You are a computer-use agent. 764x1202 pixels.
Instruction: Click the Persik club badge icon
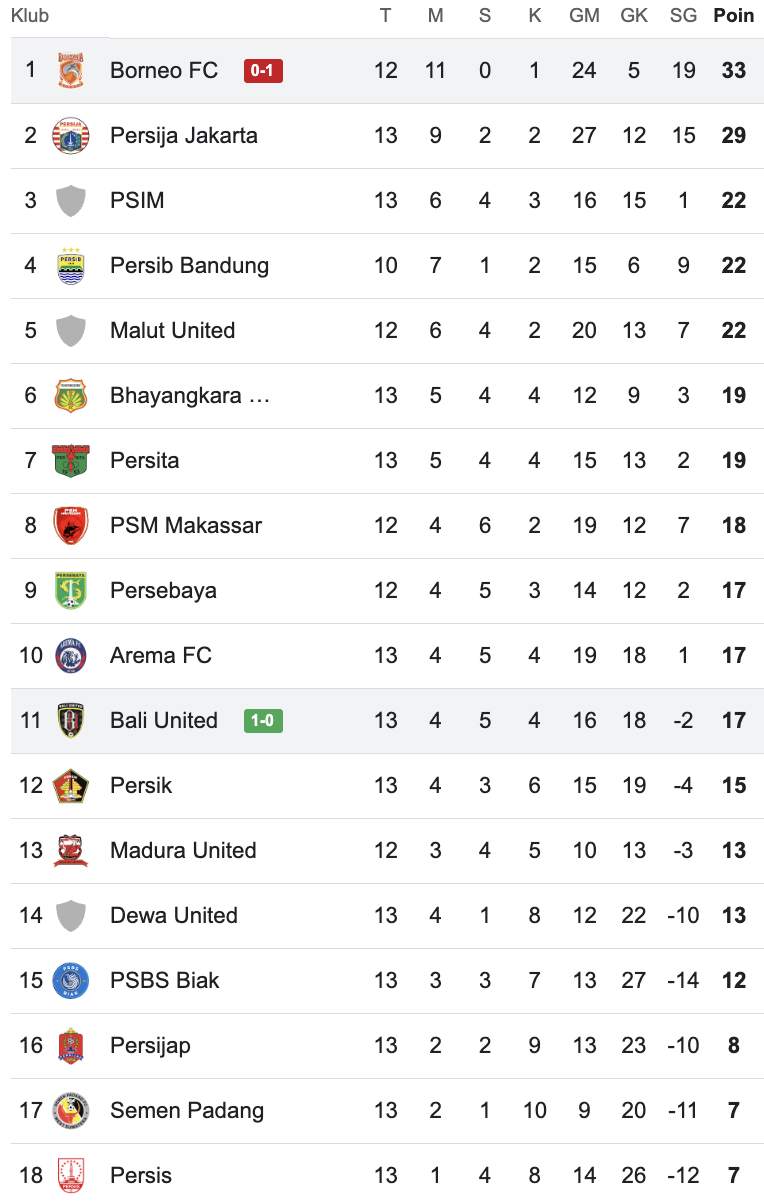(71, 786)
